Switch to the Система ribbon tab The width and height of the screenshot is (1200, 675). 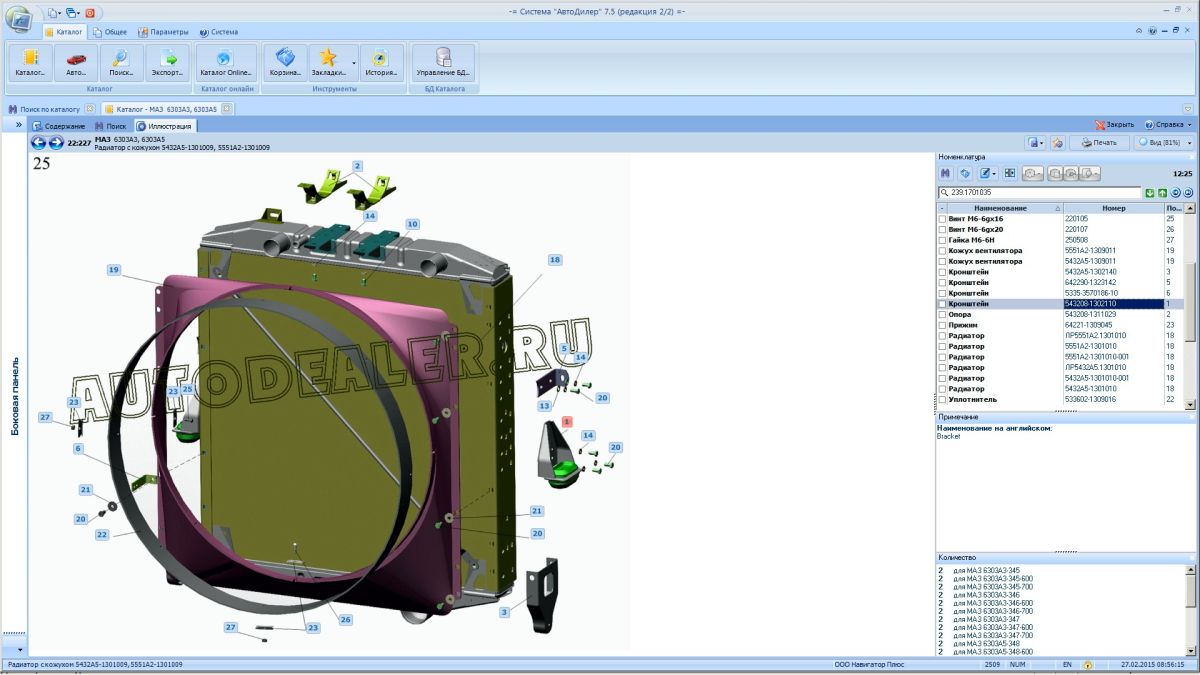218,31
